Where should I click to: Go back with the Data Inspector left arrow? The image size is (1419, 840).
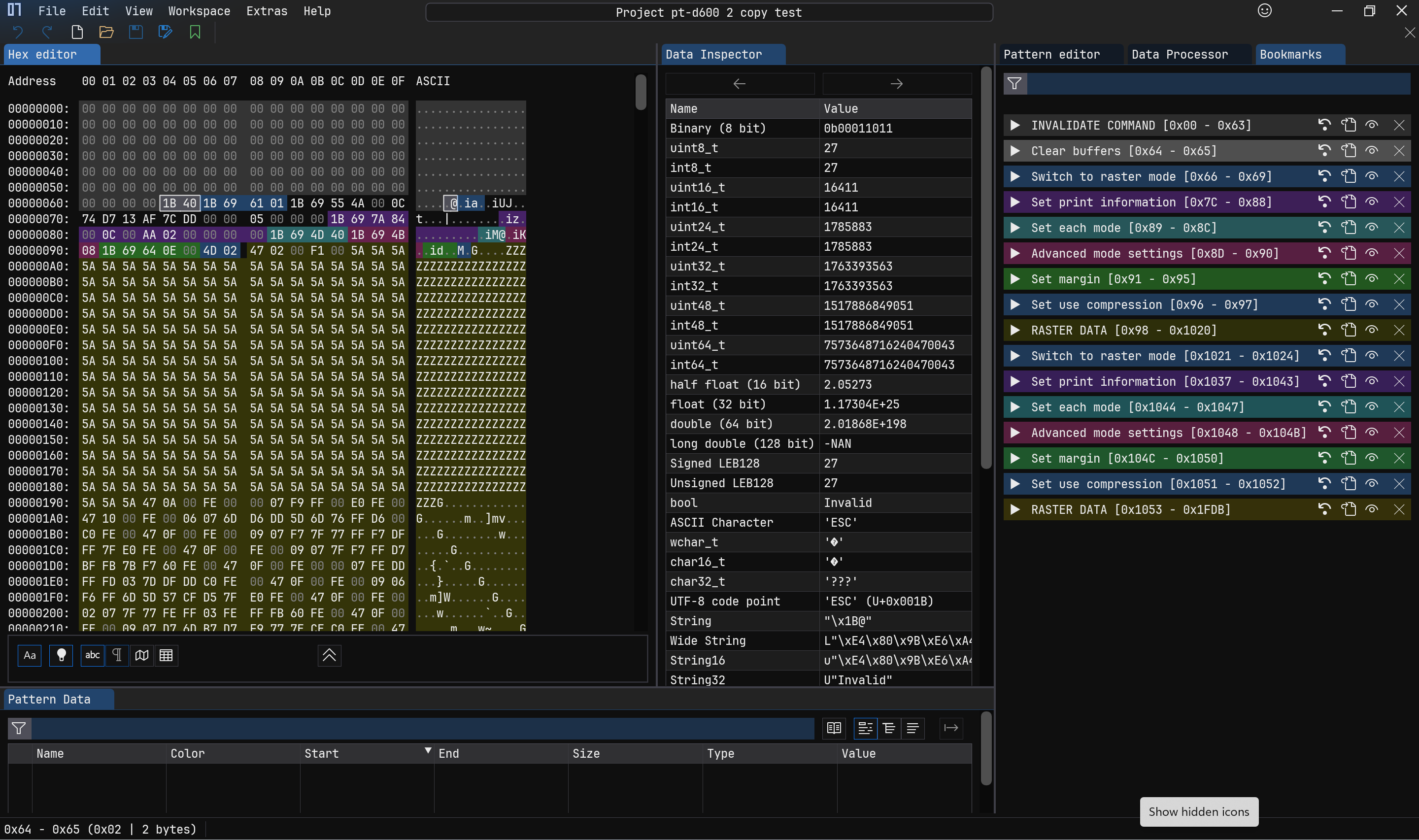740,84
